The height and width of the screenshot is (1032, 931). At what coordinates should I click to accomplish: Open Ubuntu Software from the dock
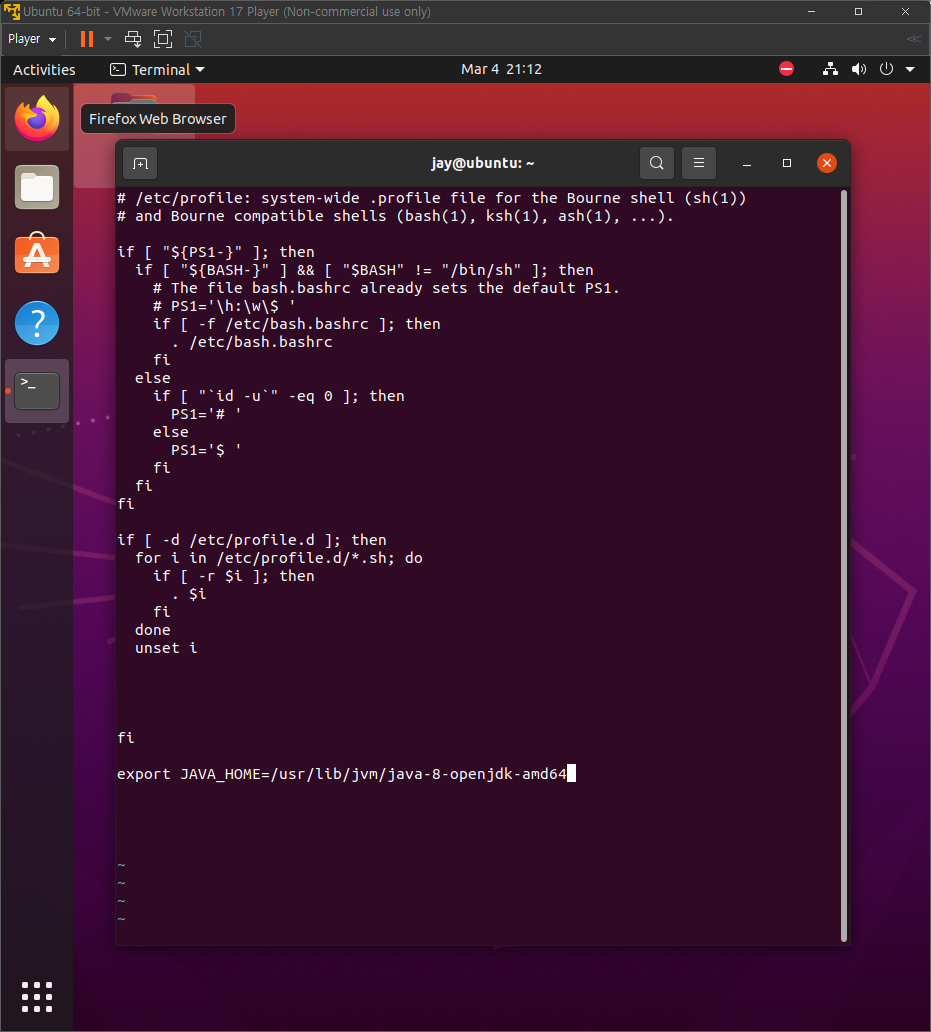[36, 255]
